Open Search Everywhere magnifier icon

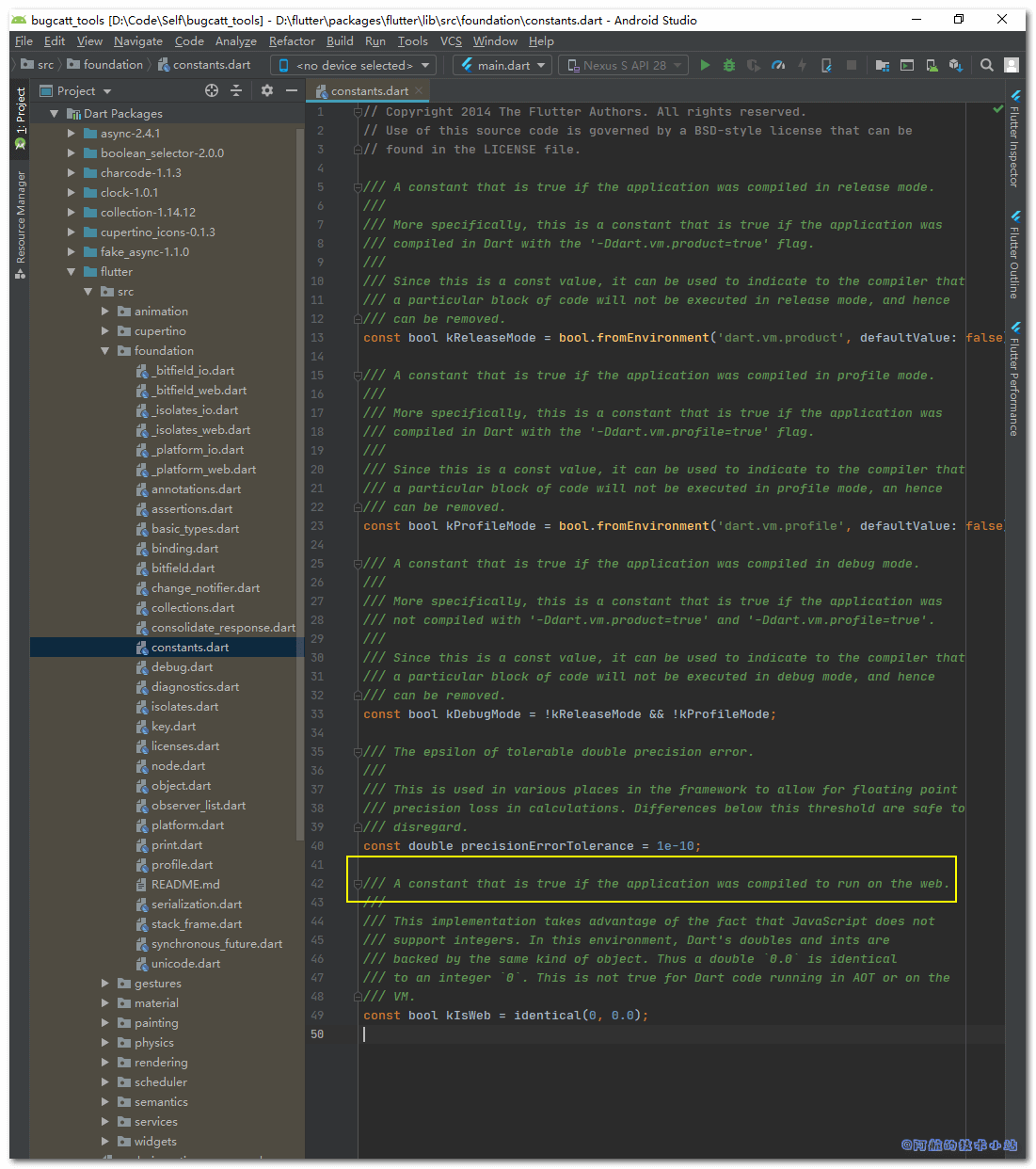click(986, 65)
